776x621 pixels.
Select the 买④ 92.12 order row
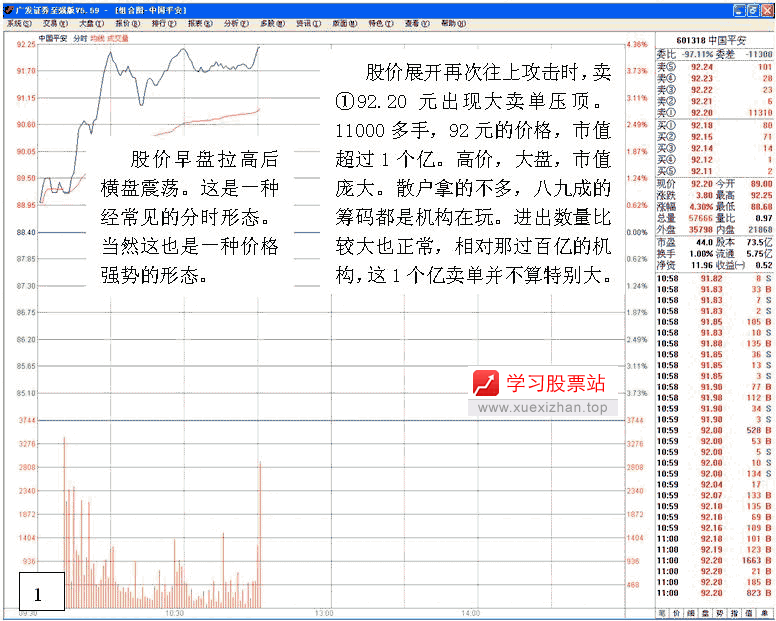(715, 159)
